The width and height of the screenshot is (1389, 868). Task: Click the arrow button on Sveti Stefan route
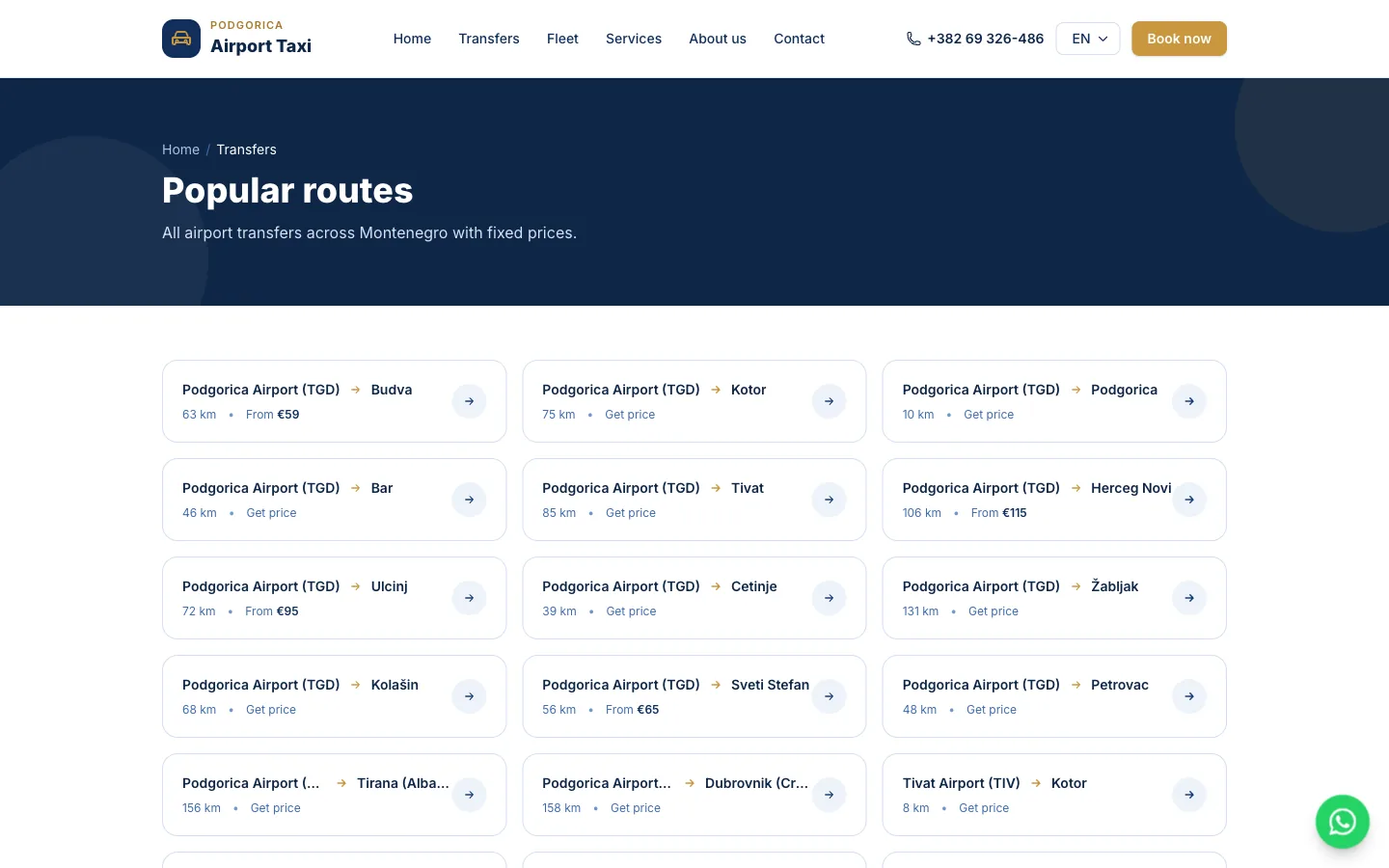point(829,696)
